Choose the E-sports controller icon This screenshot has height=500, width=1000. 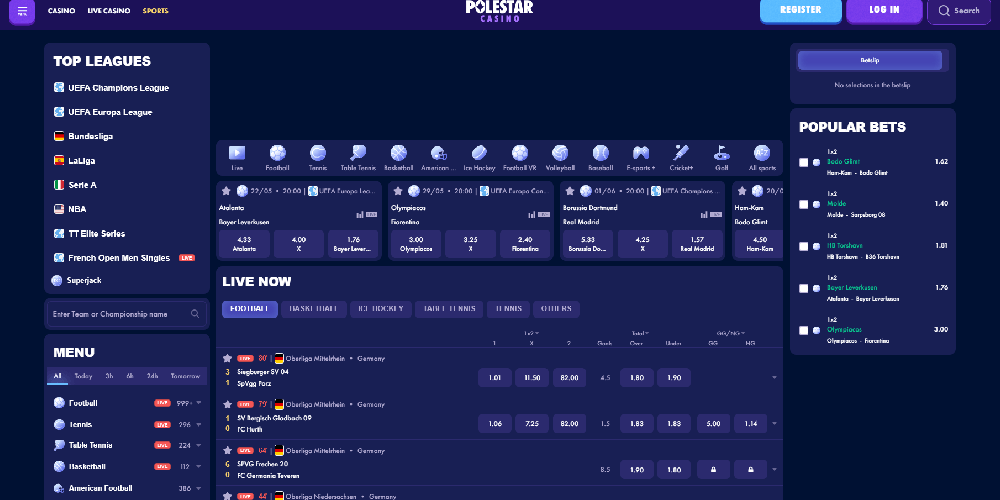[640, 154]
